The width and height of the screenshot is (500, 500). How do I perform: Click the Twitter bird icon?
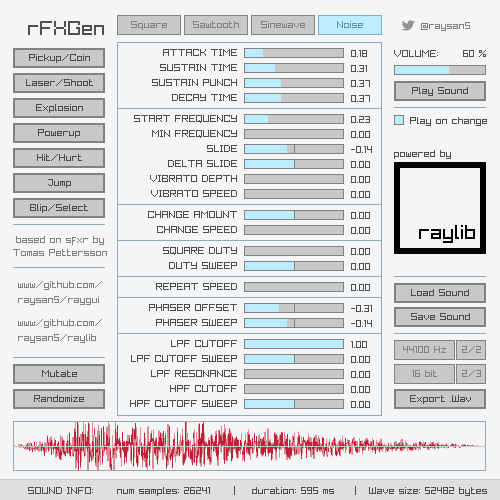tap(408, 25)
